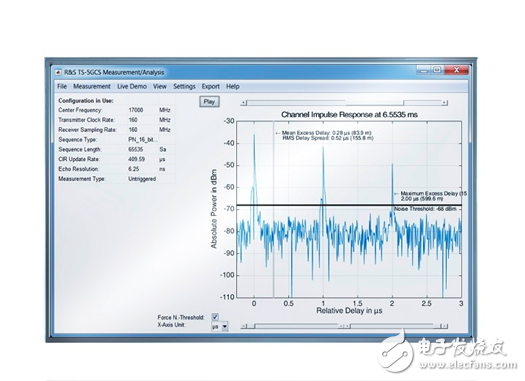
Task: Maximize the R&S TS-5GCS window
Action: pyautogui.click(x=437, y=70)
